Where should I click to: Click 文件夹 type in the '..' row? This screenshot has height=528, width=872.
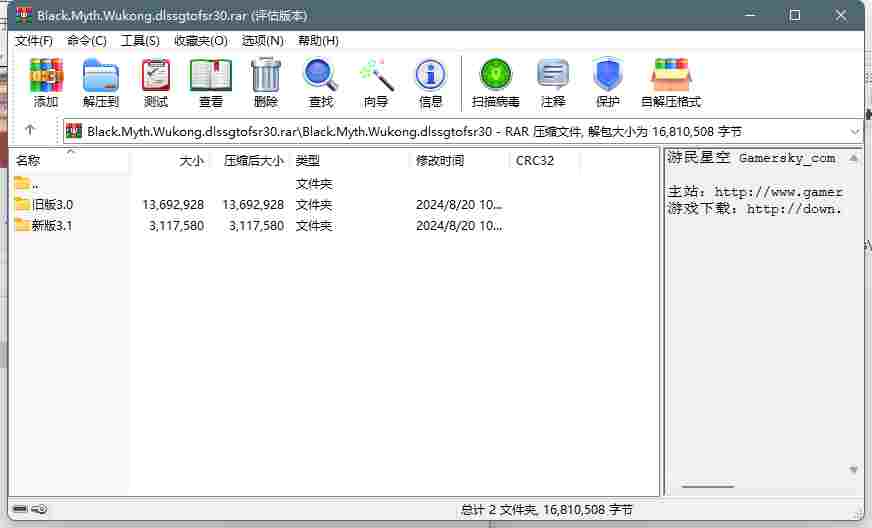coord(314,184)
